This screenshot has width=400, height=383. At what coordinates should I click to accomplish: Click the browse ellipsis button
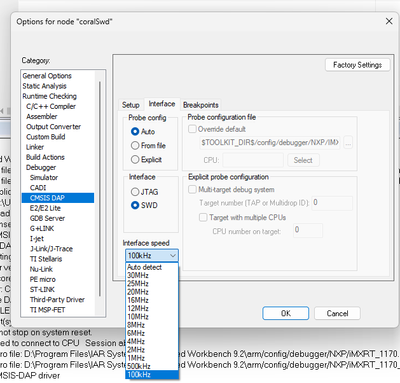click(348, 143)
